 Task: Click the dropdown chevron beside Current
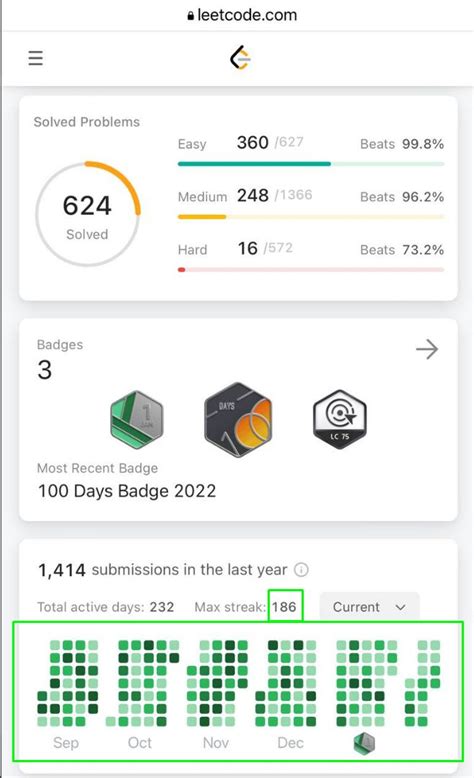(x=401, y=607)
